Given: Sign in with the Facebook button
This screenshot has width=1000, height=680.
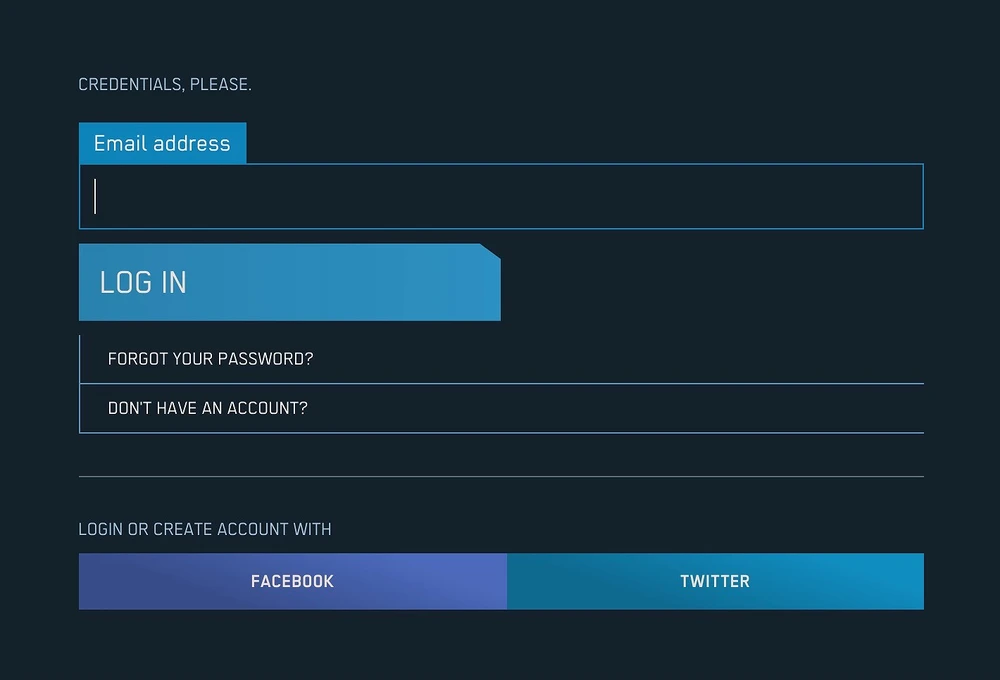Looking at the screenshot, I should click(292, 581).
